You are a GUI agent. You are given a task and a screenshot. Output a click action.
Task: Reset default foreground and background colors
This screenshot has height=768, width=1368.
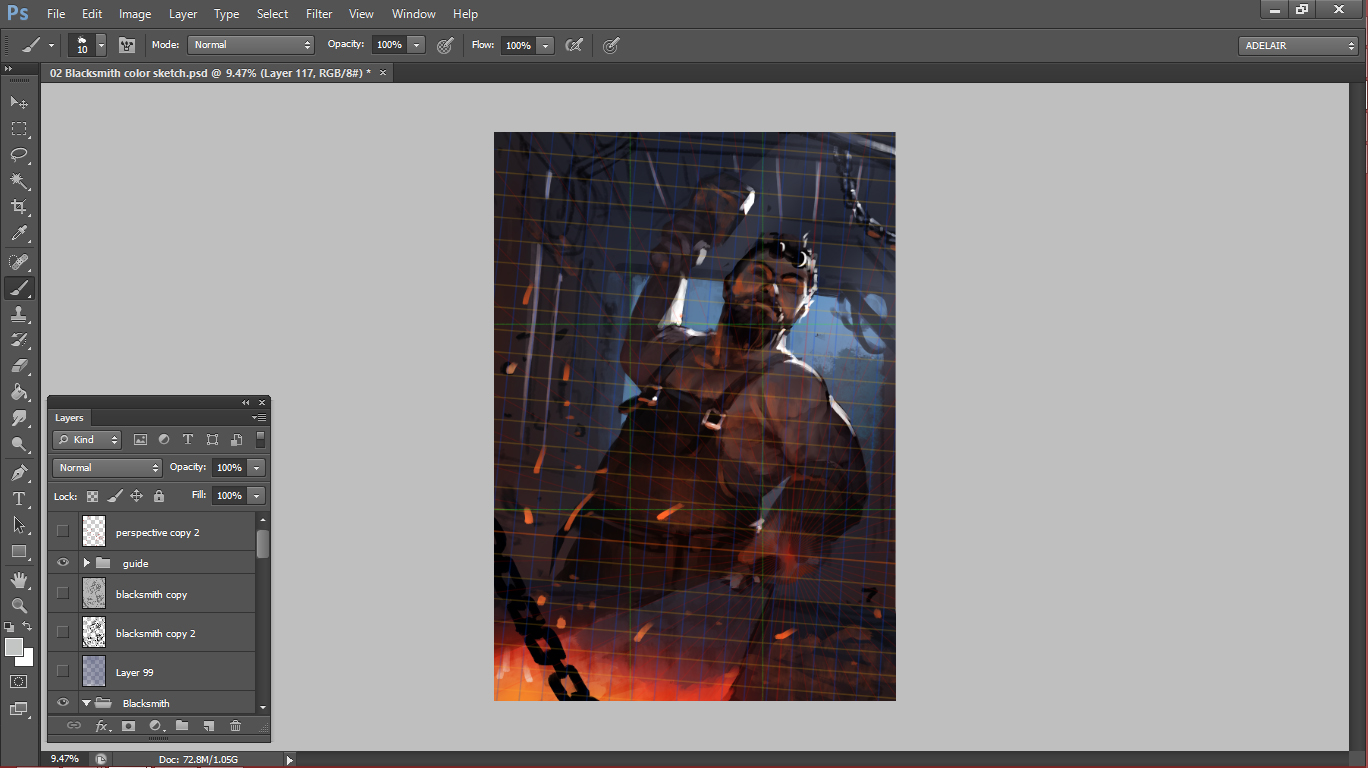tap(9, 626)
